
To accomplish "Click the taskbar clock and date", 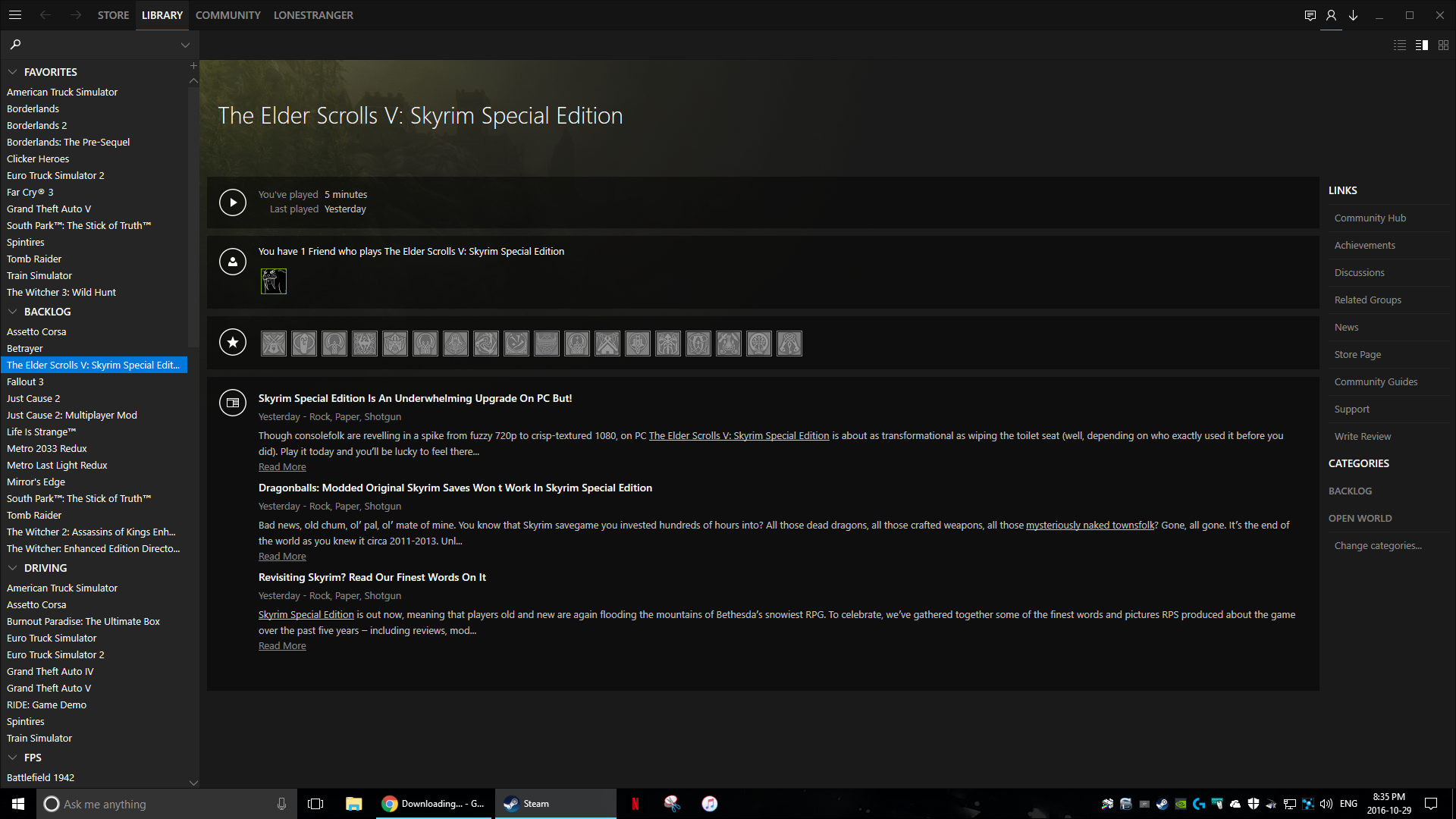I will pyautogui.click(x=1389, y=804).
